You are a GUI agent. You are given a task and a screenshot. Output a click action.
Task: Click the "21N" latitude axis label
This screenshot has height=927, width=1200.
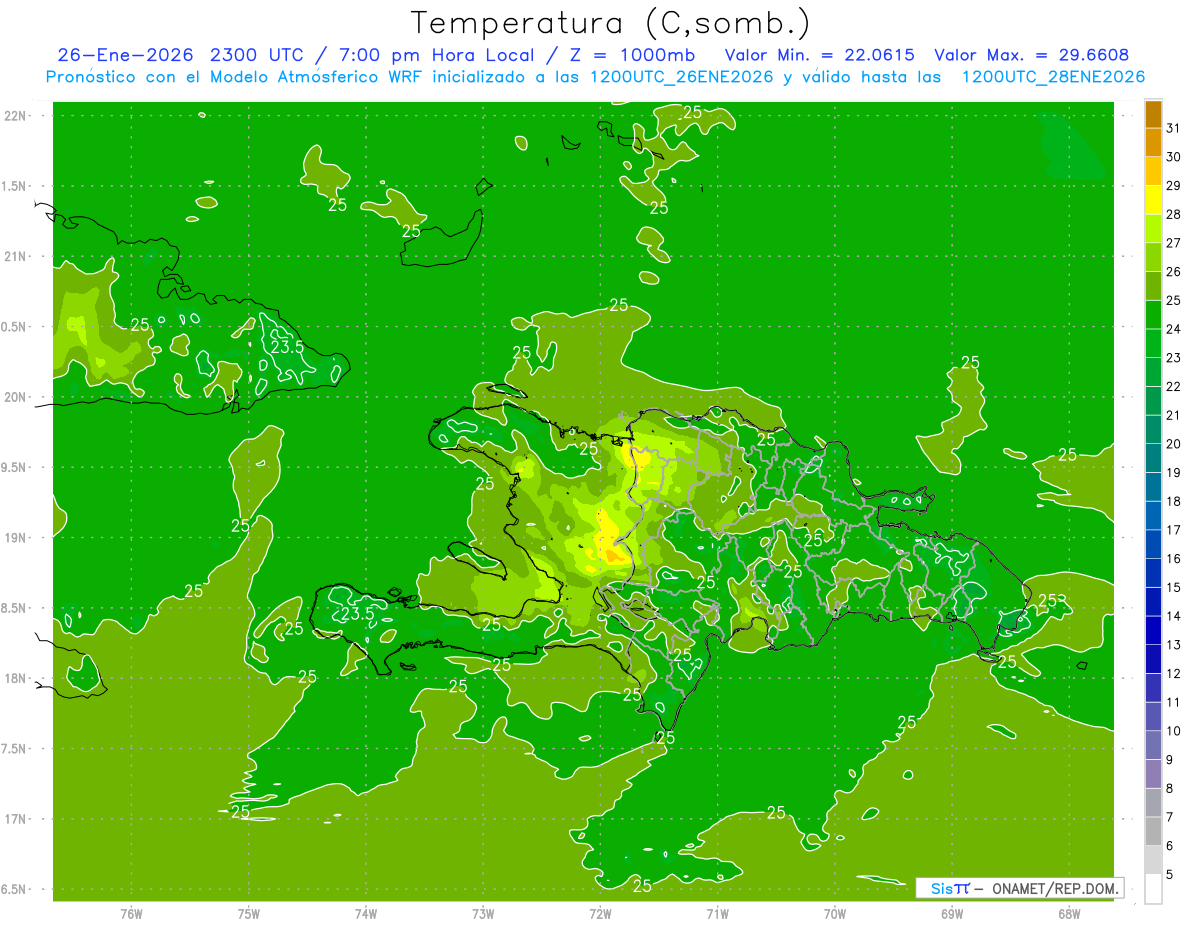point(14,256)
